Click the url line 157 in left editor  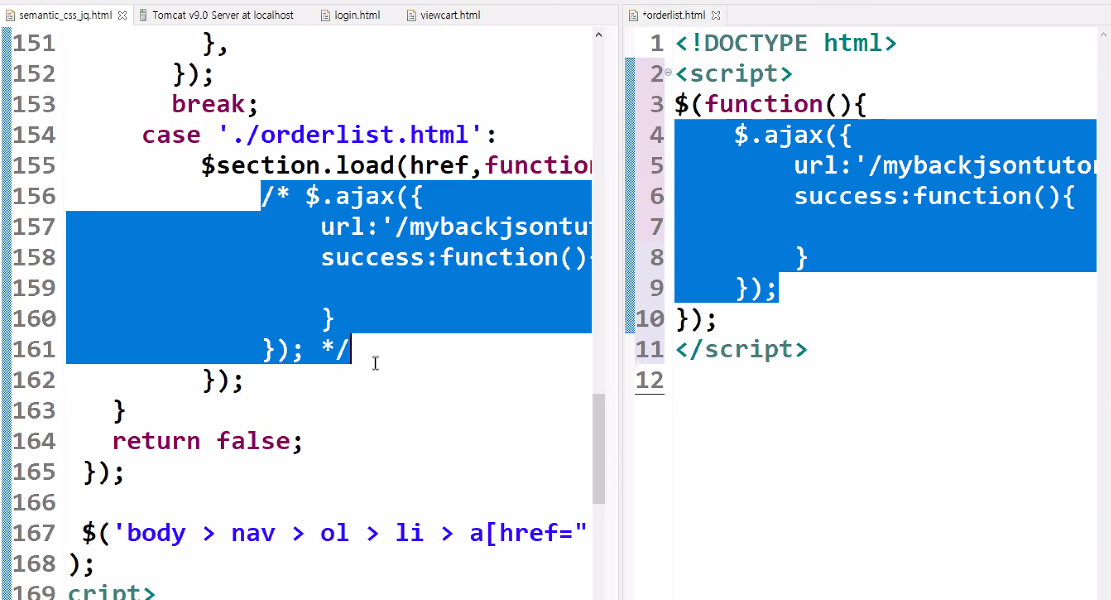[x=456, y=227]
